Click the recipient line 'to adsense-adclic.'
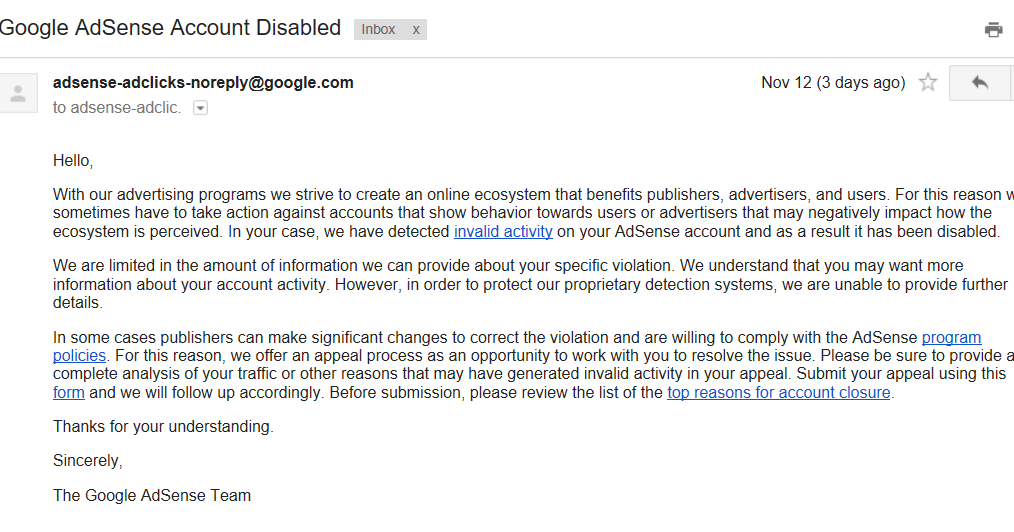The width and height of the screenshot is (1014, 532). coord(116,107)
